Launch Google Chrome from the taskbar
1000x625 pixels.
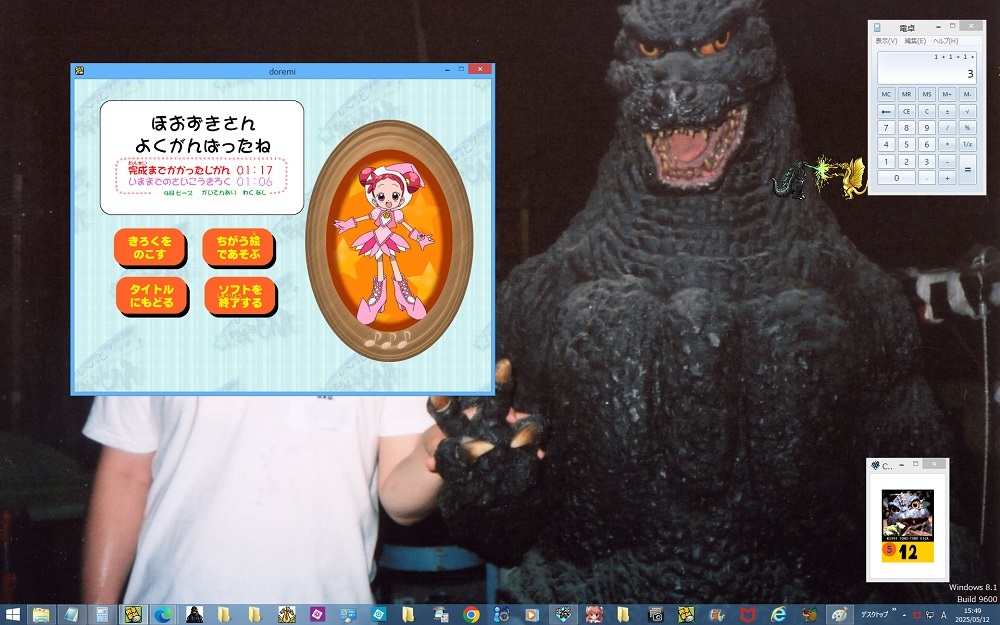[x=471, y=615]
